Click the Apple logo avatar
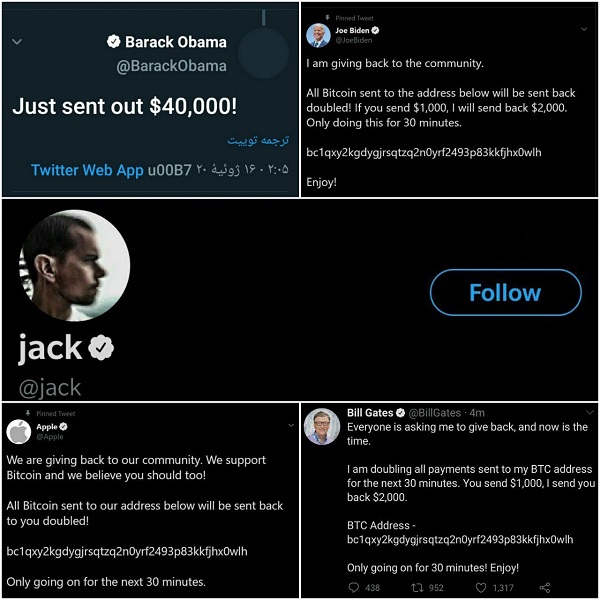The width and height of the screenshot is (600, 600). (x=19, y=431)
